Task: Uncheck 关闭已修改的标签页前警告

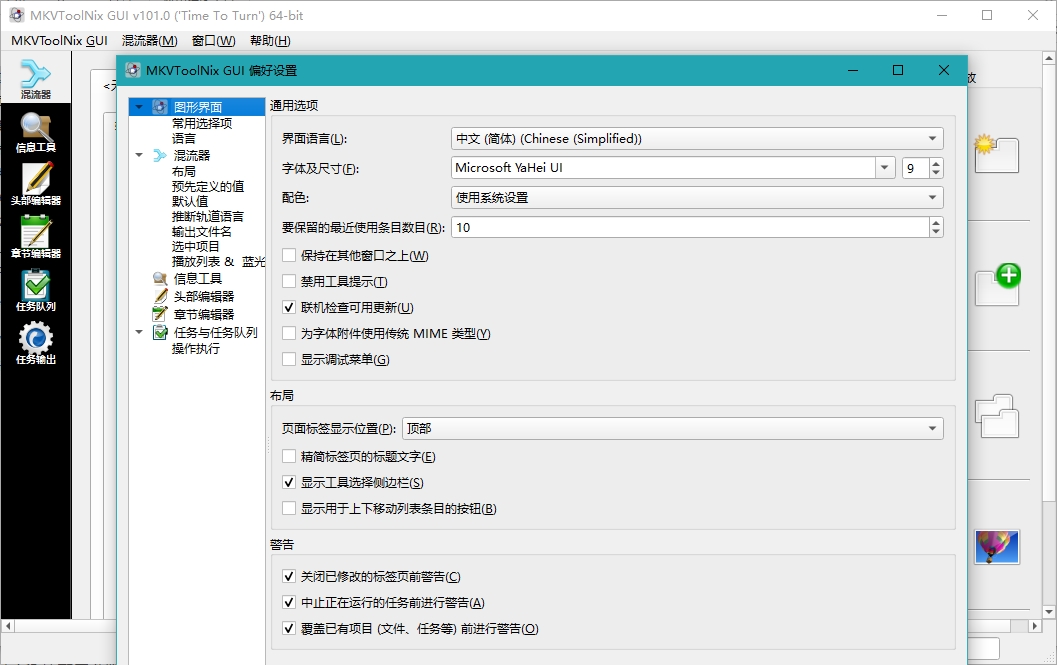Action: tap(289, 577)
